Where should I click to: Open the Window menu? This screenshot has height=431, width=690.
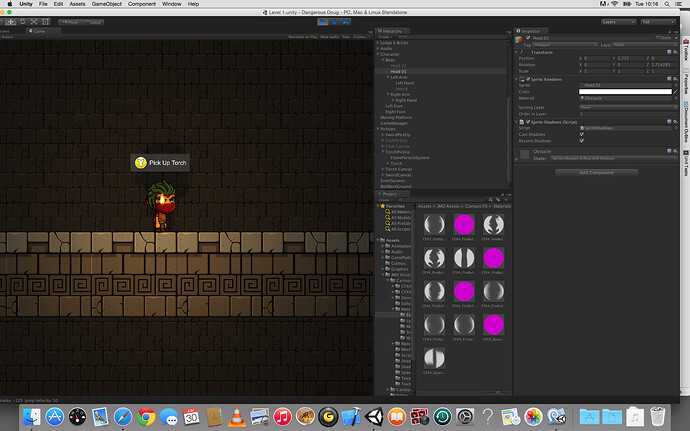pos(172,4)
